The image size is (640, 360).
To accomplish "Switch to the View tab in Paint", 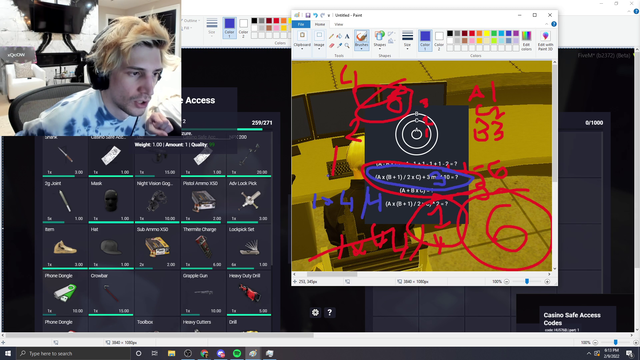I will [338, 24].
